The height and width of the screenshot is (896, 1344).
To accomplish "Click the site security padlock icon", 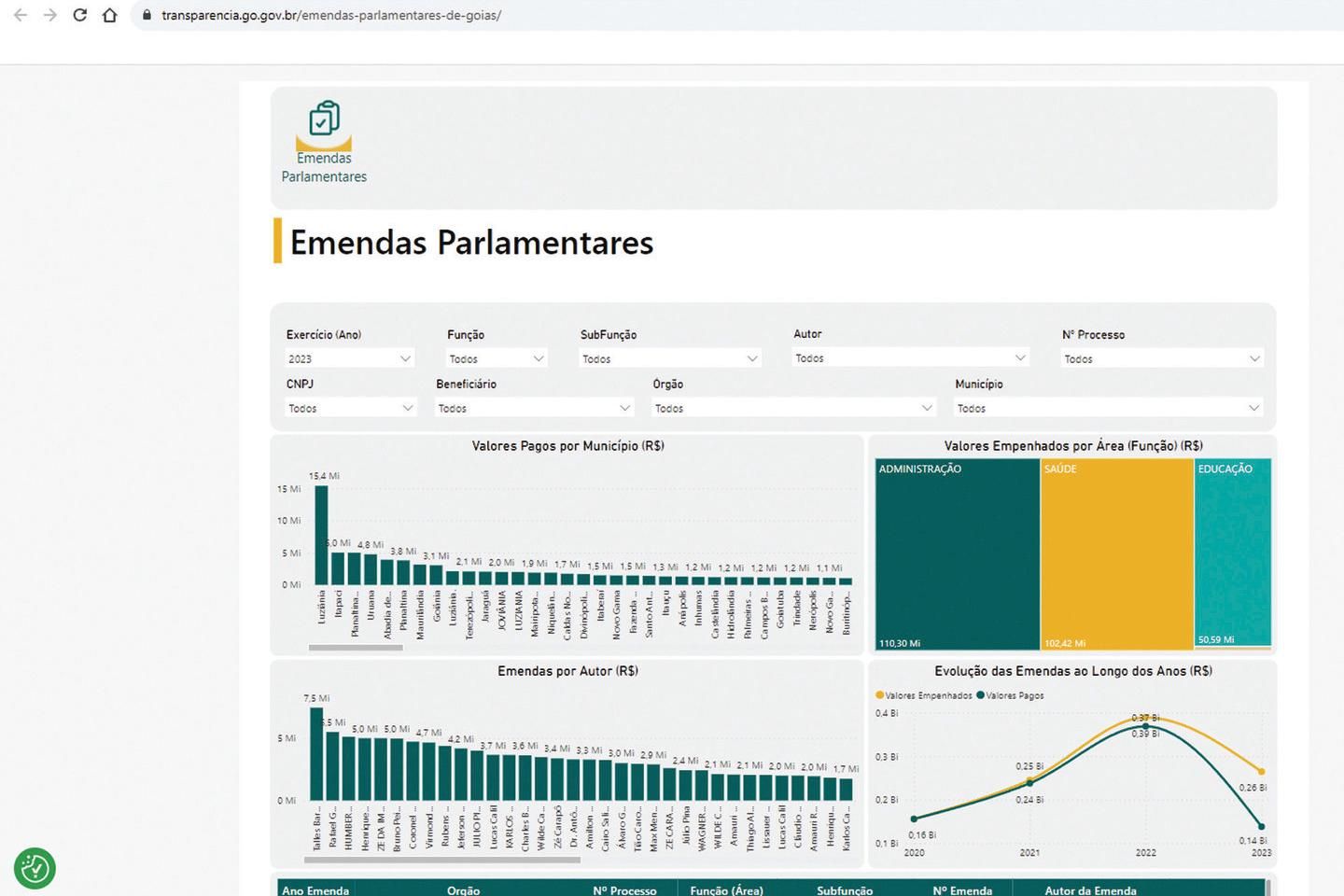I will point(147,15).
